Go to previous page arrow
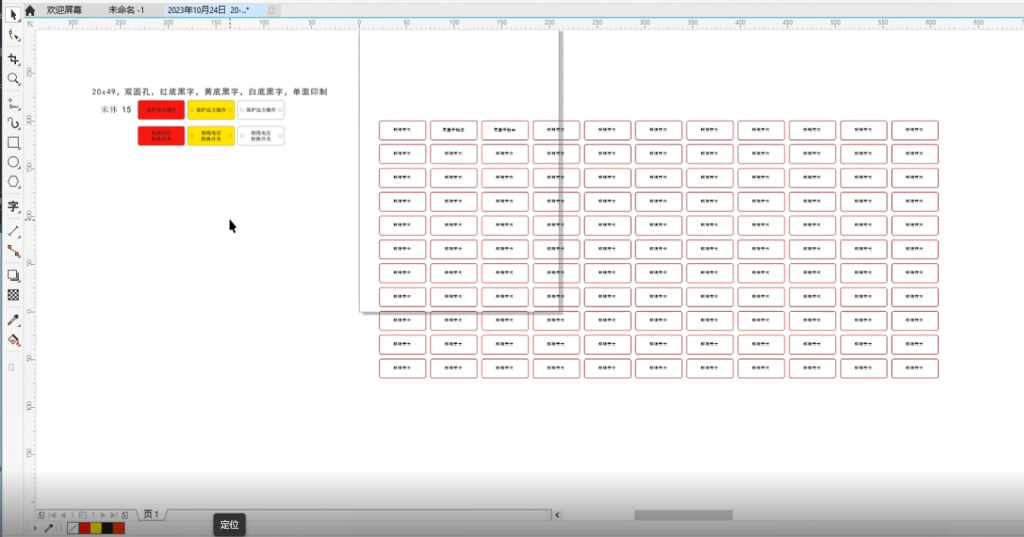The width and height of the screenshot is (1024, 537). [63, 515]
